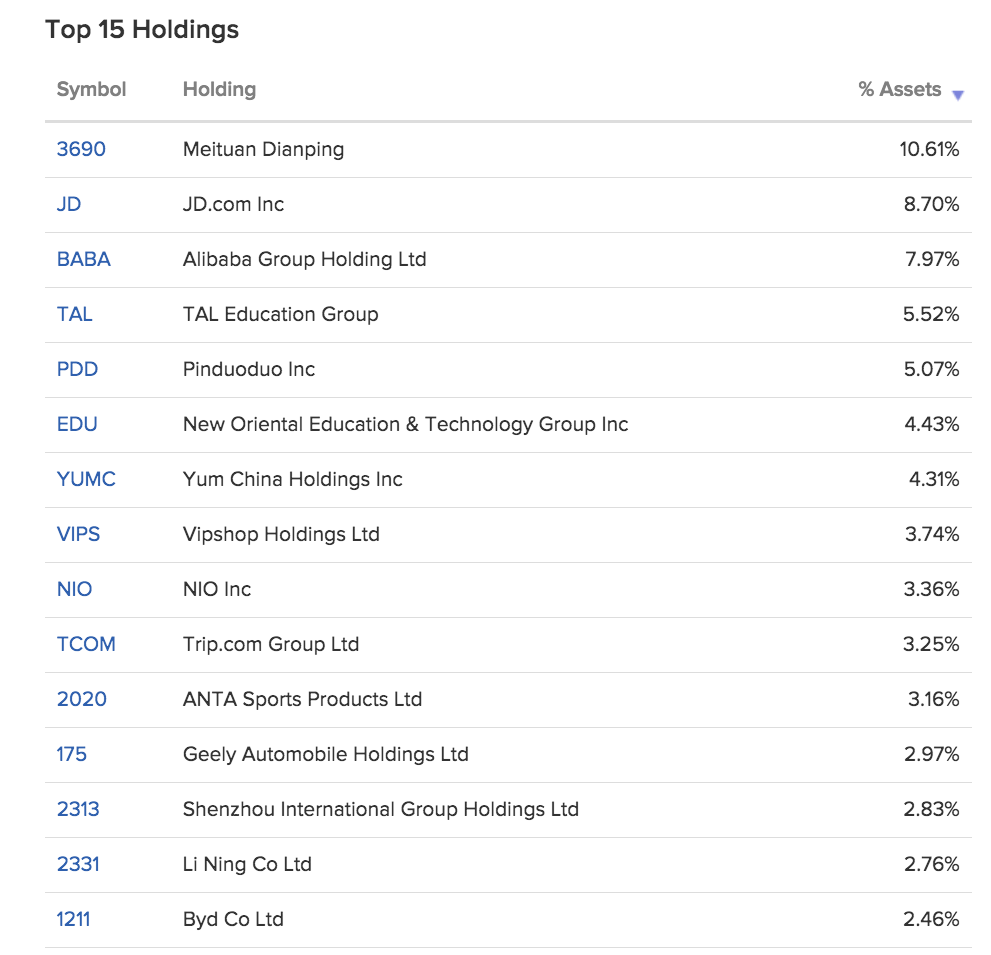Open the 2331 Li Ning symbol link
Viewport: 991px width, 955px height.
[x=78, y=864]
